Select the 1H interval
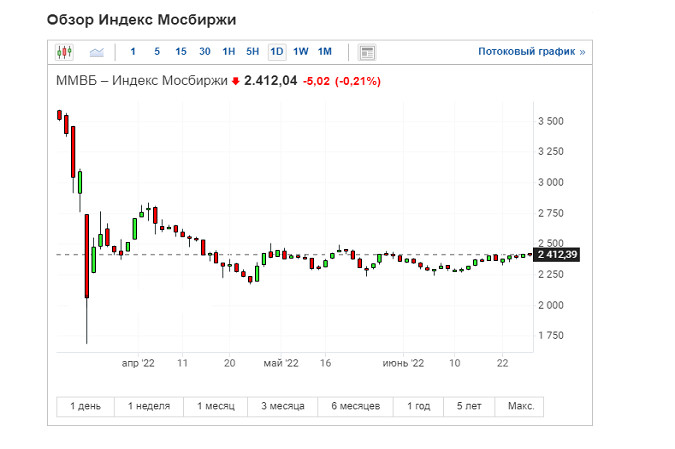 [229, 52]
